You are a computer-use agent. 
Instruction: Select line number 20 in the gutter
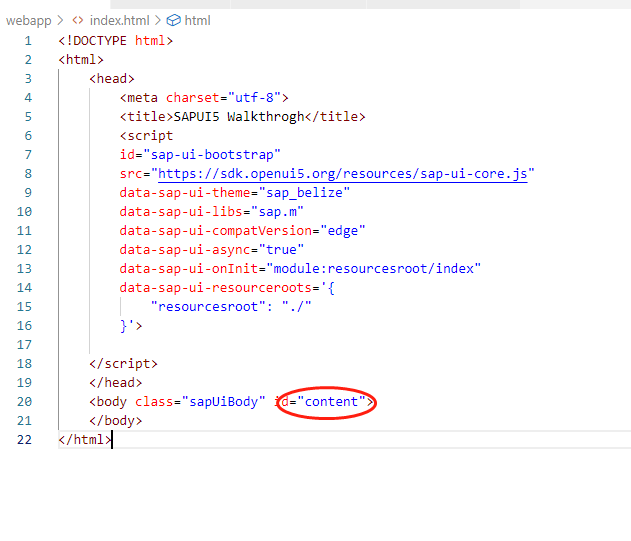[x=24, y=402]
